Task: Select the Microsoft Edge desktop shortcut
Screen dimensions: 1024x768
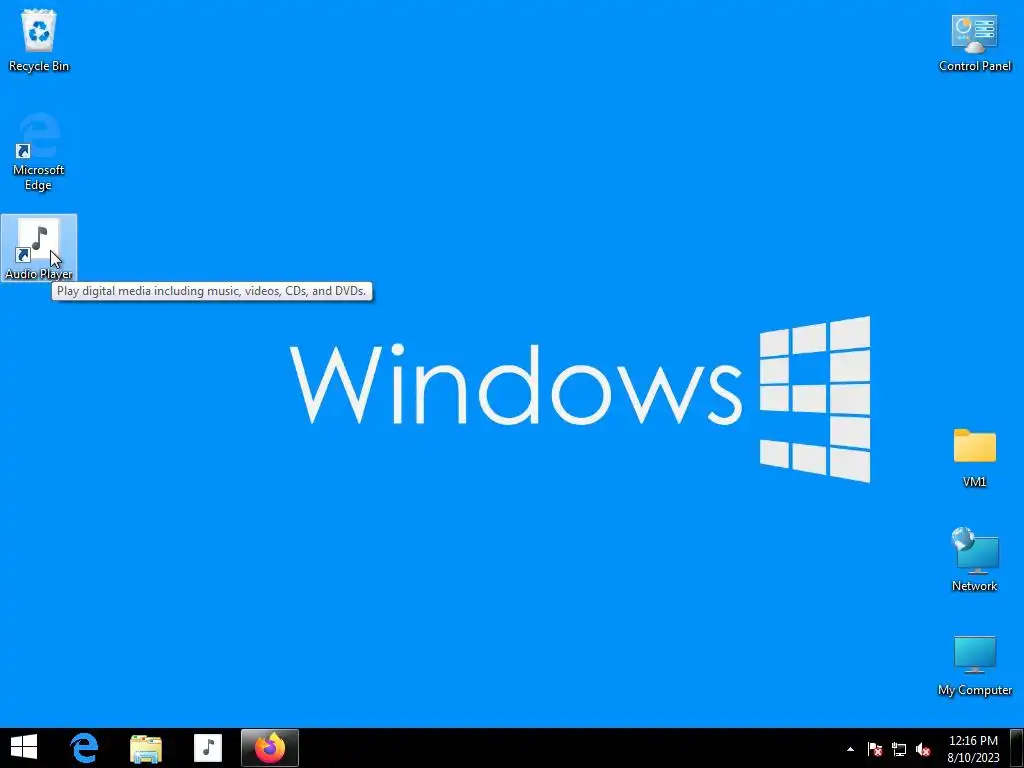Action: point(39,152)
